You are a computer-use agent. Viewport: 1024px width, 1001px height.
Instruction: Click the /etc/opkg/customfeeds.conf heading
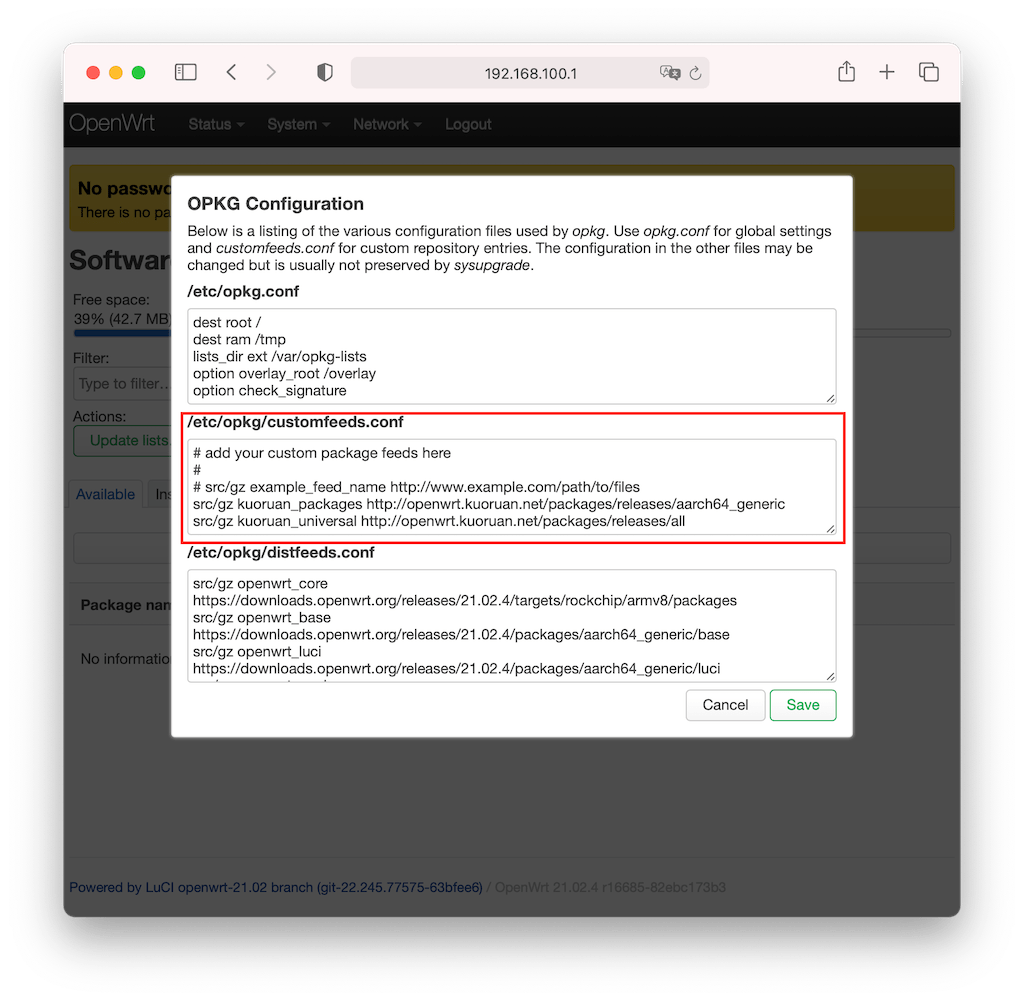click(295, 422)
